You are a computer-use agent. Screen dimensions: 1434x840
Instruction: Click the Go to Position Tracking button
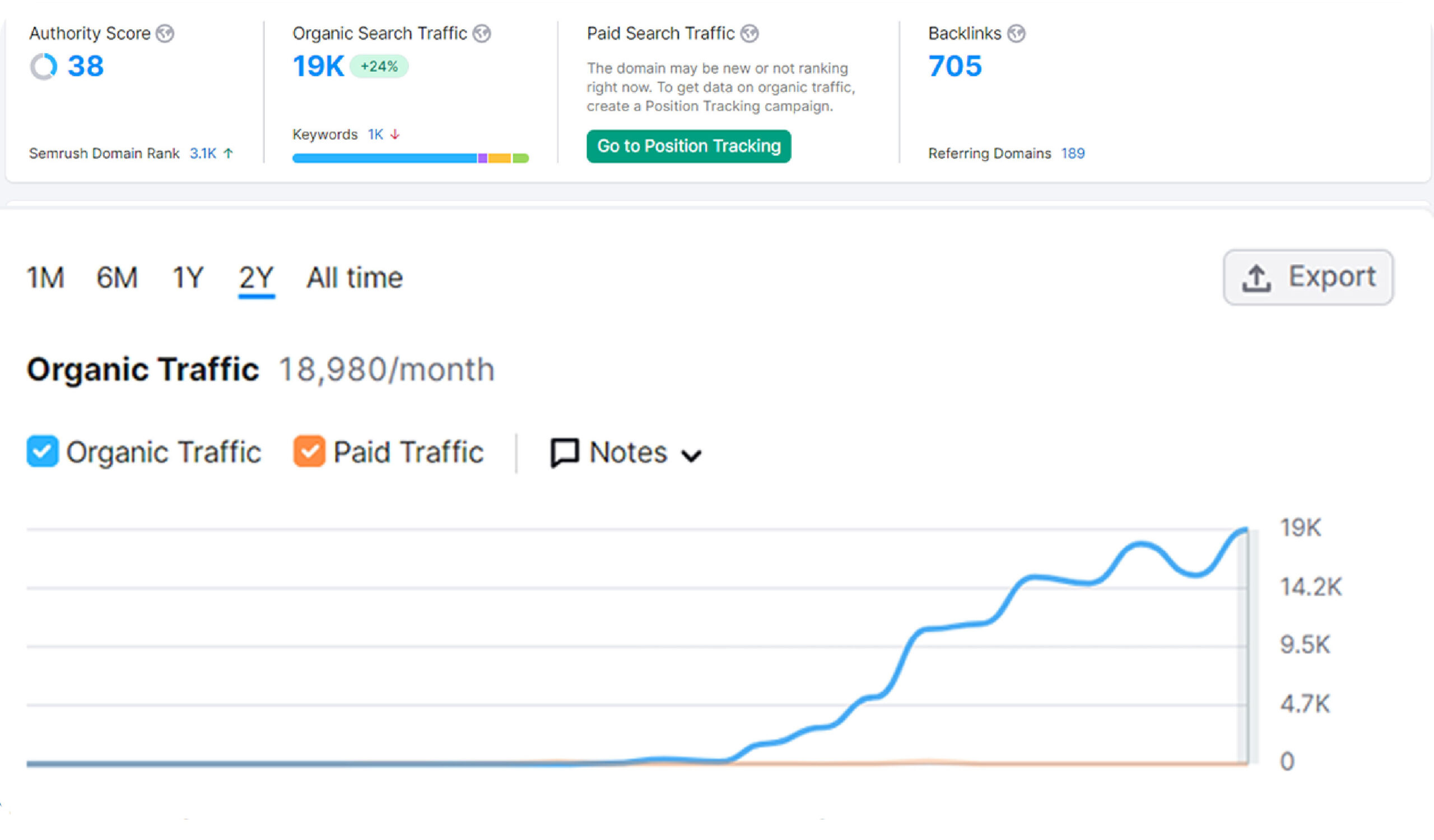[x=688, y=146]
